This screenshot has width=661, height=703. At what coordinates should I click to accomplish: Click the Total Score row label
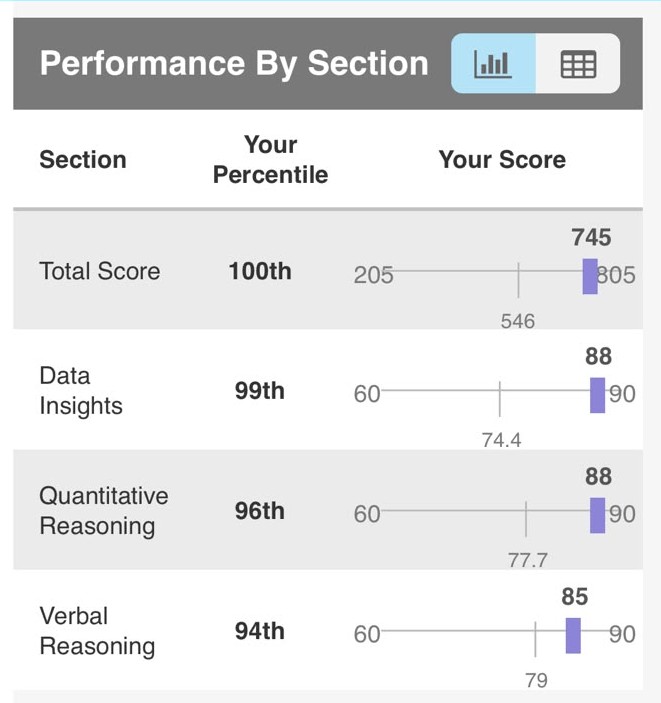point(100,271)
